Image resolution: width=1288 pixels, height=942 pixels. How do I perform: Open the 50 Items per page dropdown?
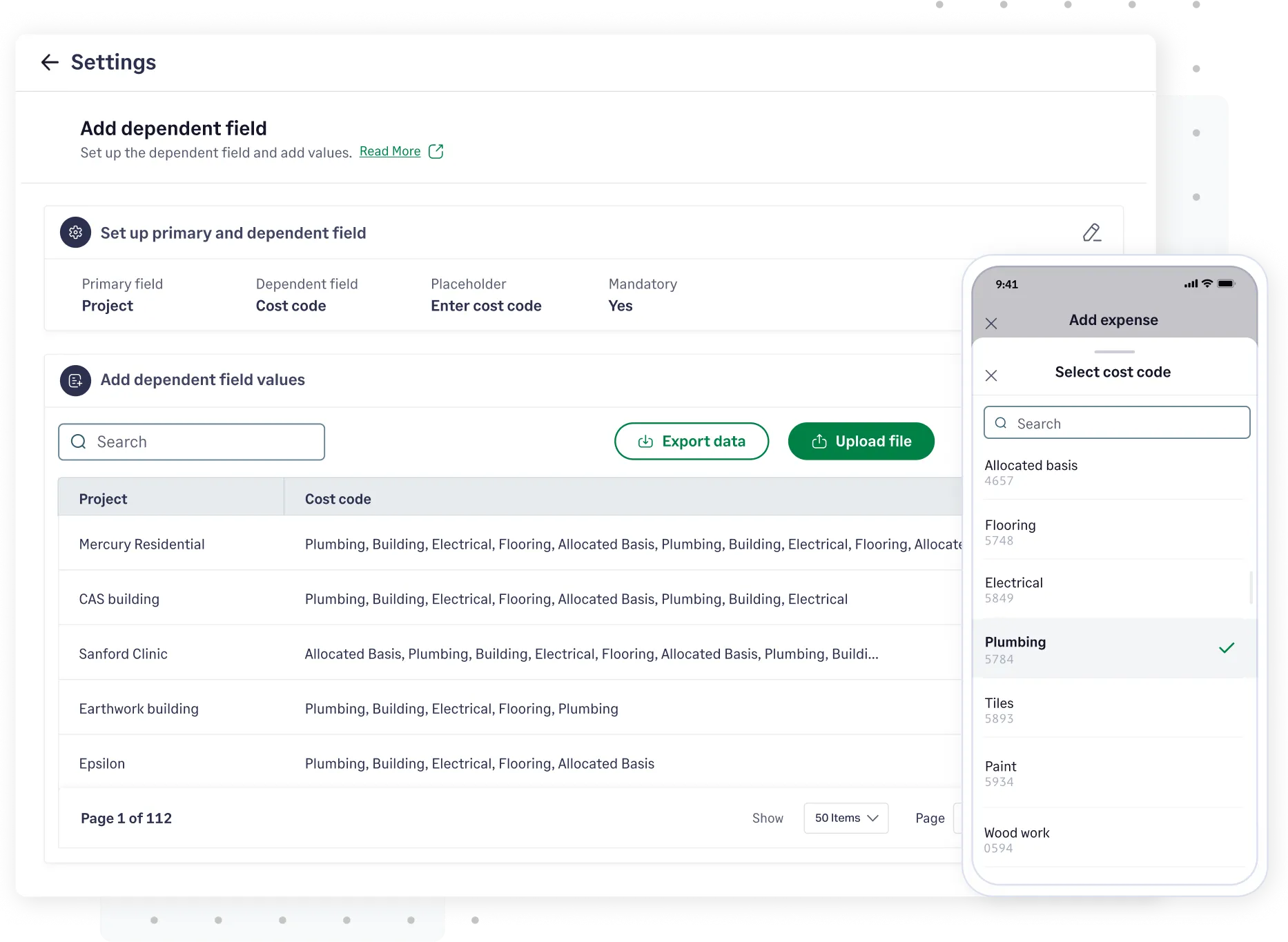[x=846, y=818]
